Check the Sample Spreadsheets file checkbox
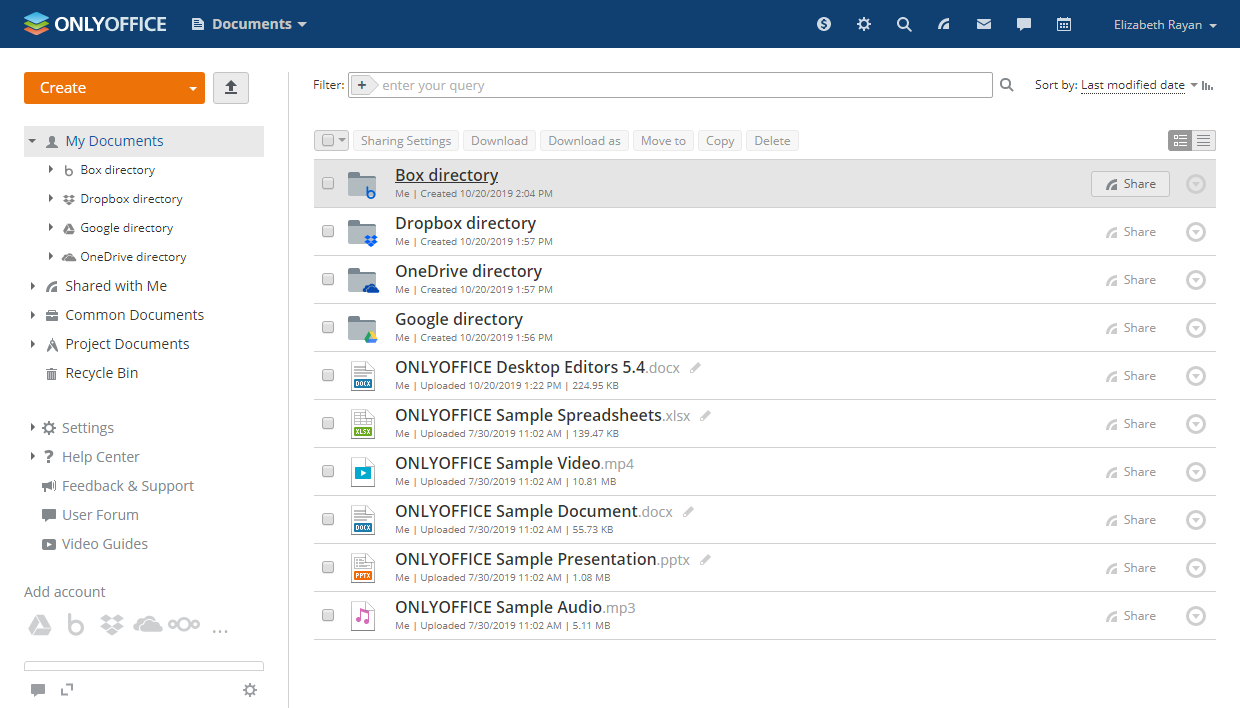Image resolution: width=1240 pixels, height=708 pixels. (x=328, y=424)
